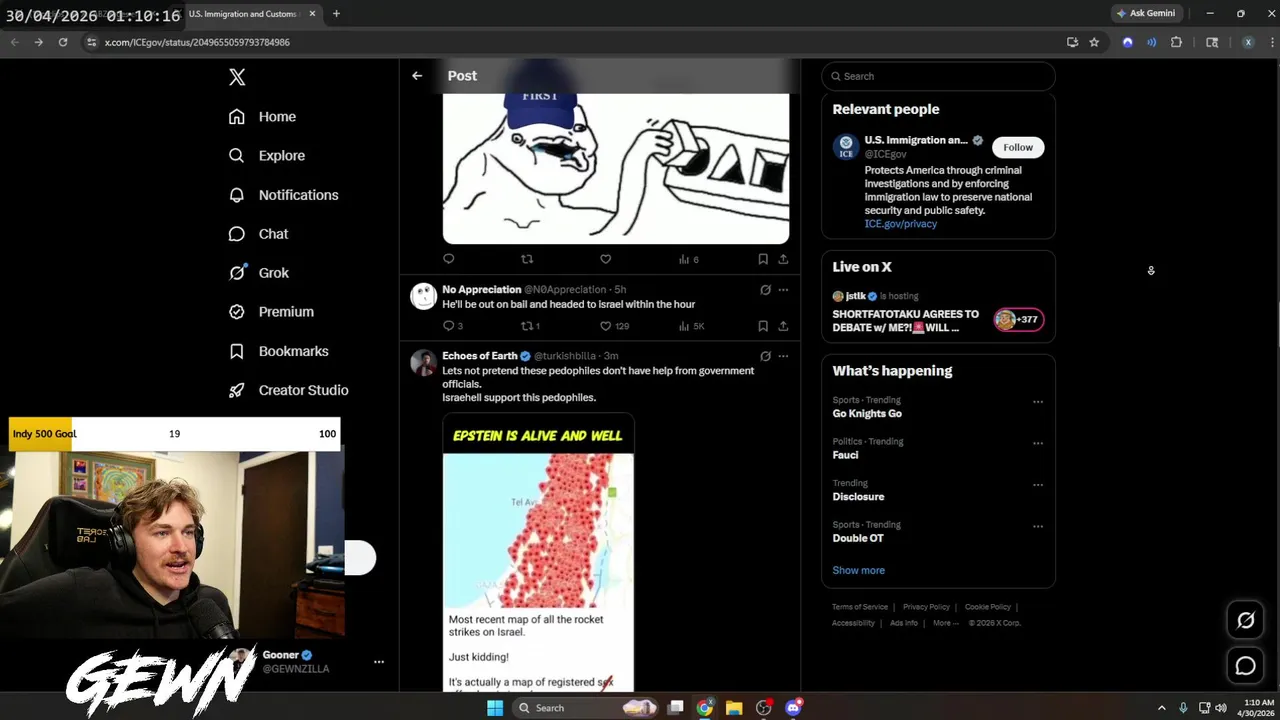Open Go Knights Go trend
1280x720 pixels.
point(867,414)
